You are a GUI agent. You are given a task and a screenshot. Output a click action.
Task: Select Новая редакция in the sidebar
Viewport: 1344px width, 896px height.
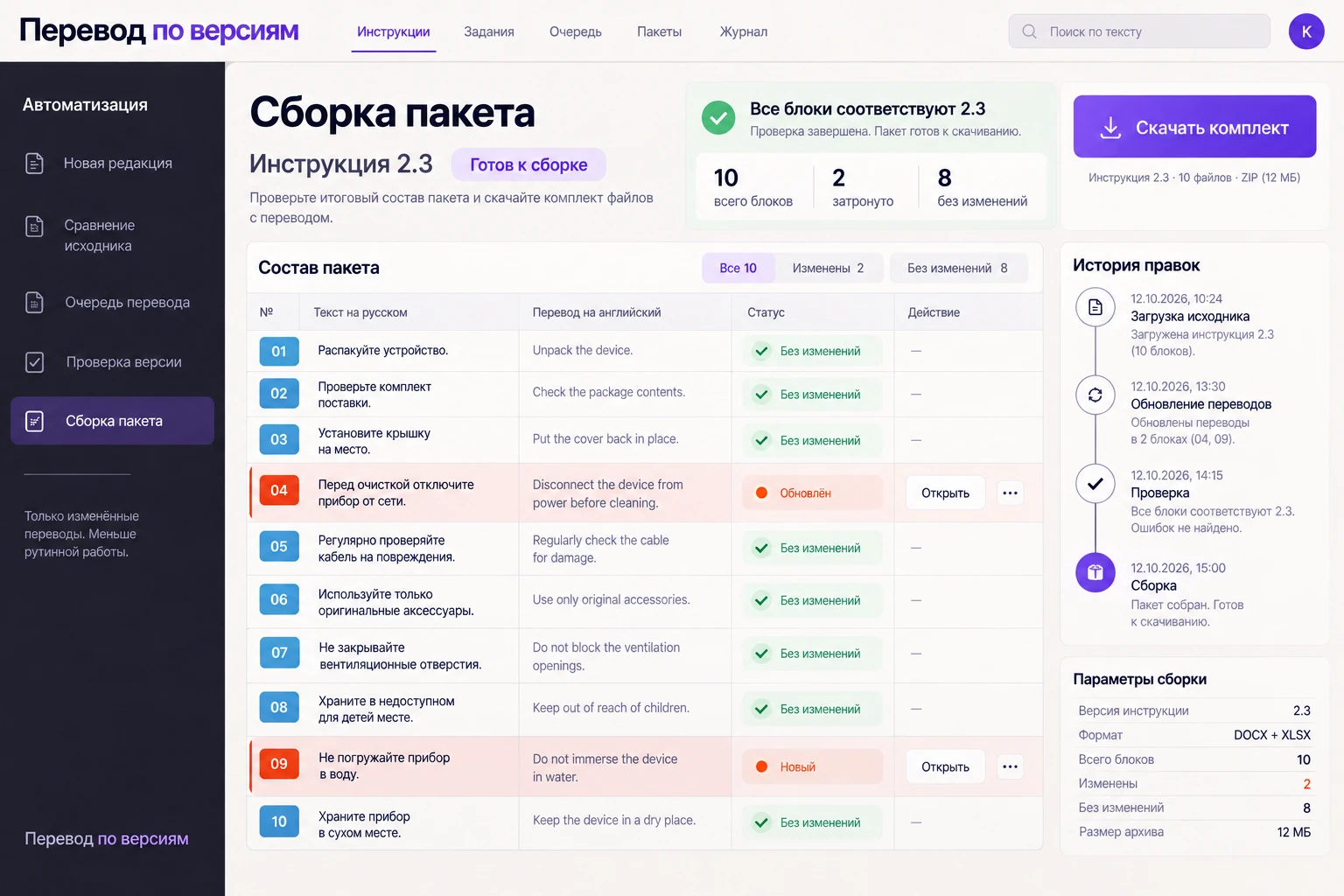112,164
